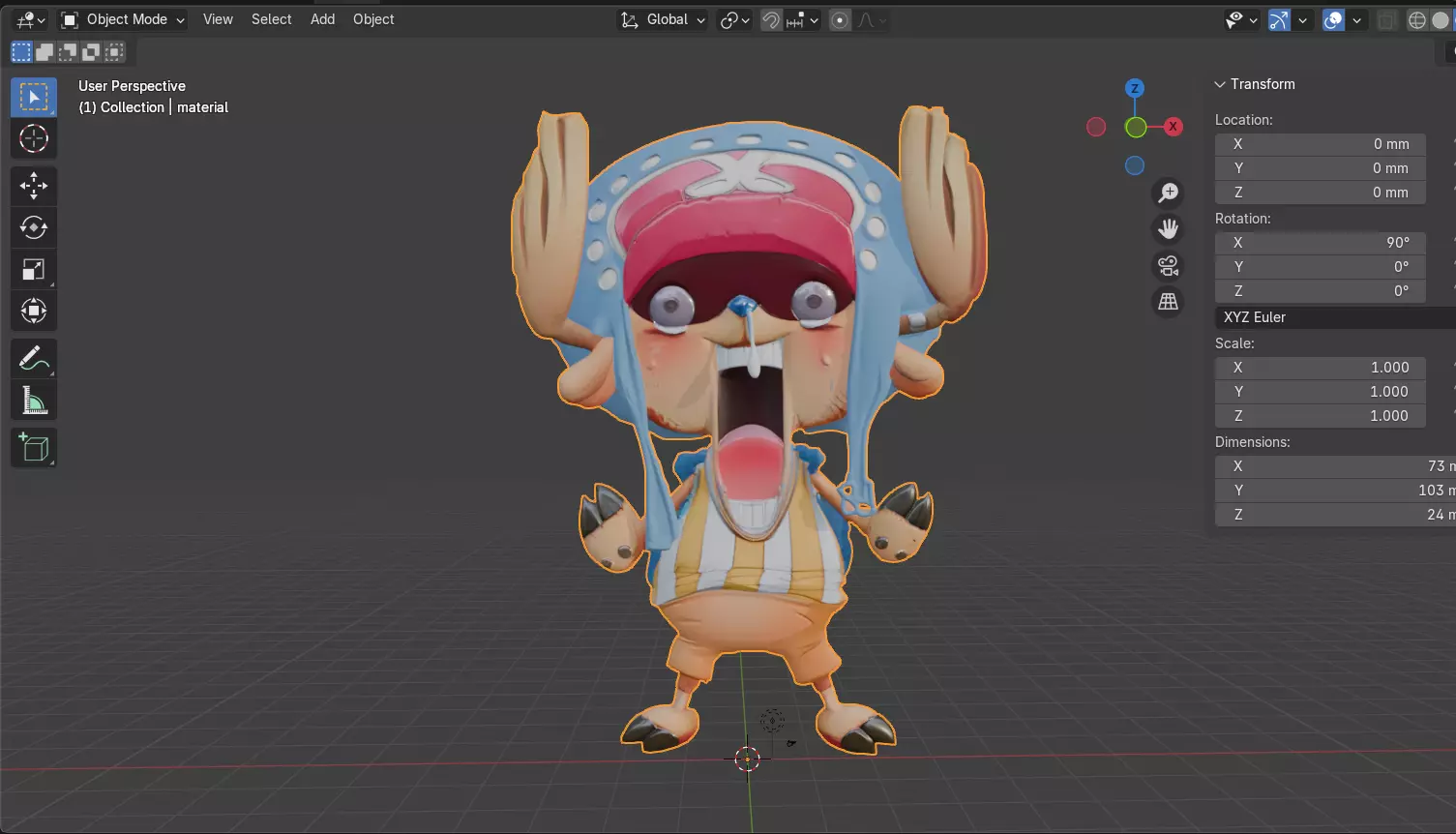Open the overlays options dropdown arrow
The width and height of the screenshot is (1456, 834).
[1357, 20]
